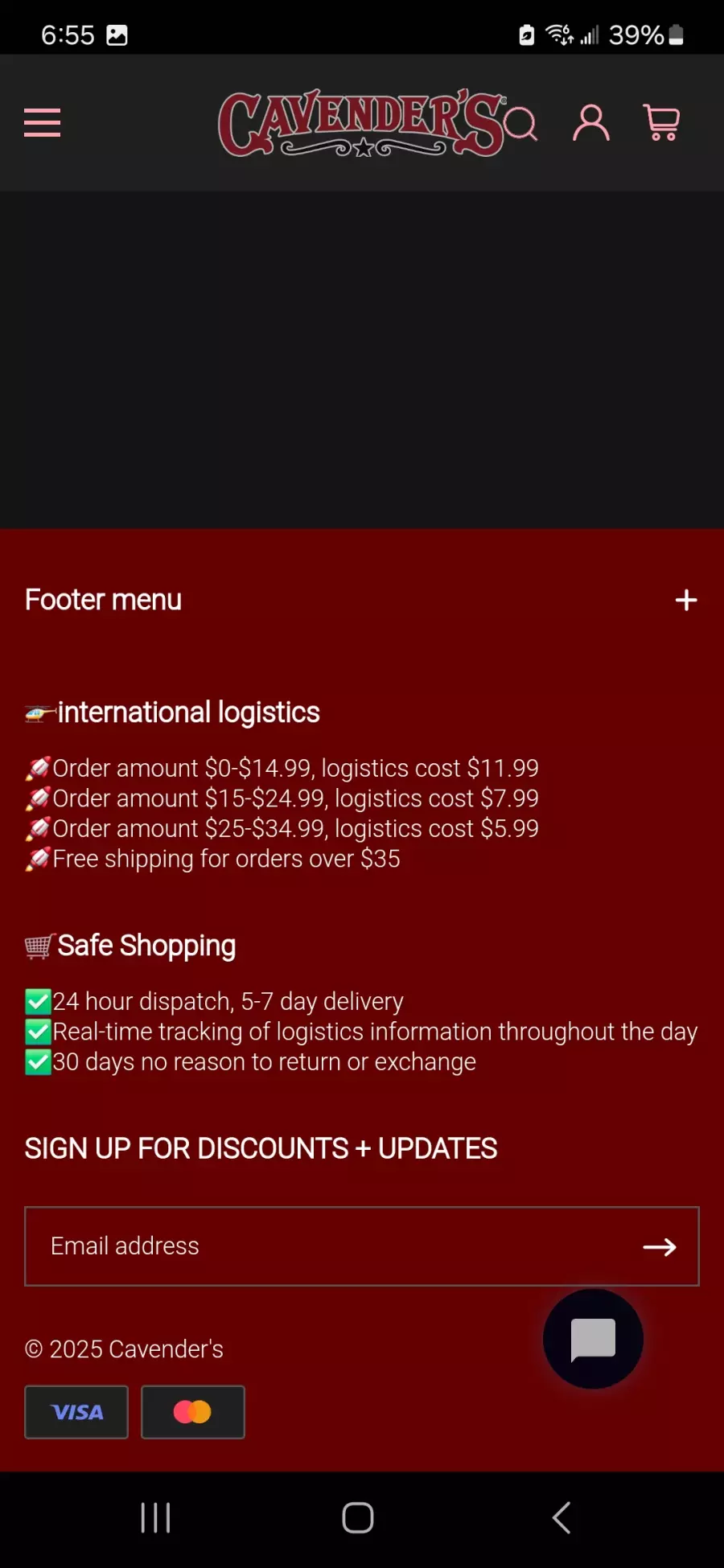The image size is (724, 1568).
Task: Focus the Email address field
Action: (362, 1246)
